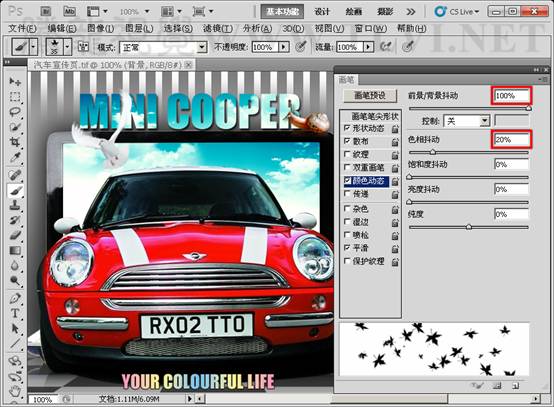Screen dimensions: 554x407
Task: Click the 色相抖动 20% input field
Action: pyautogui.click(x=511, y=139)
